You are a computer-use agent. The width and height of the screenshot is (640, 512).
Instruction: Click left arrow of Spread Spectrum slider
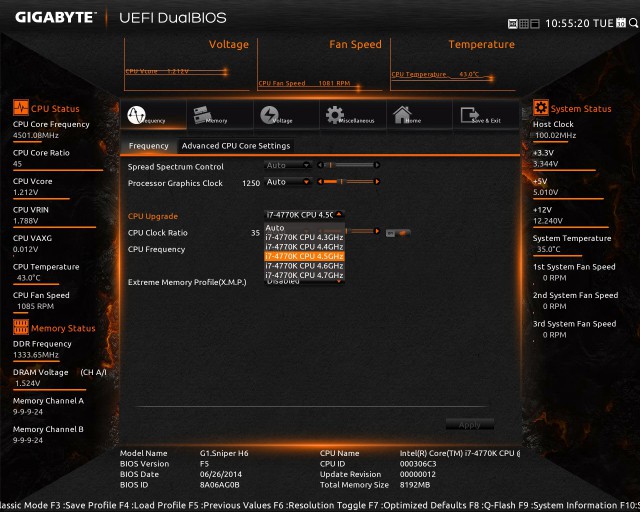click(x=320, y=165)
